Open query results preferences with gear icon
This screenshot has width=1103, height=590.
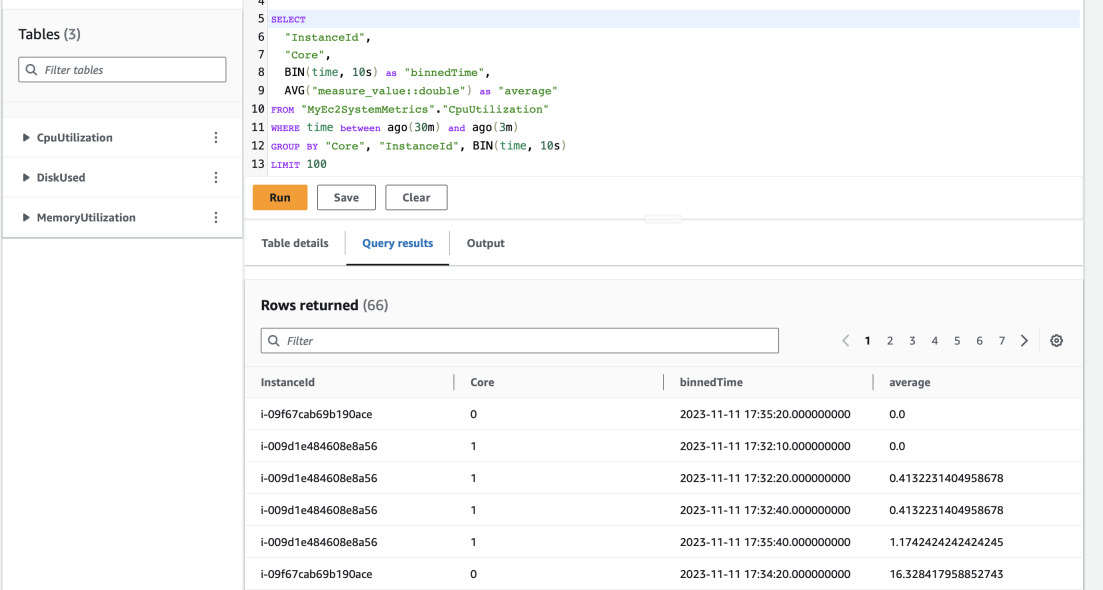coord(1056,340)
